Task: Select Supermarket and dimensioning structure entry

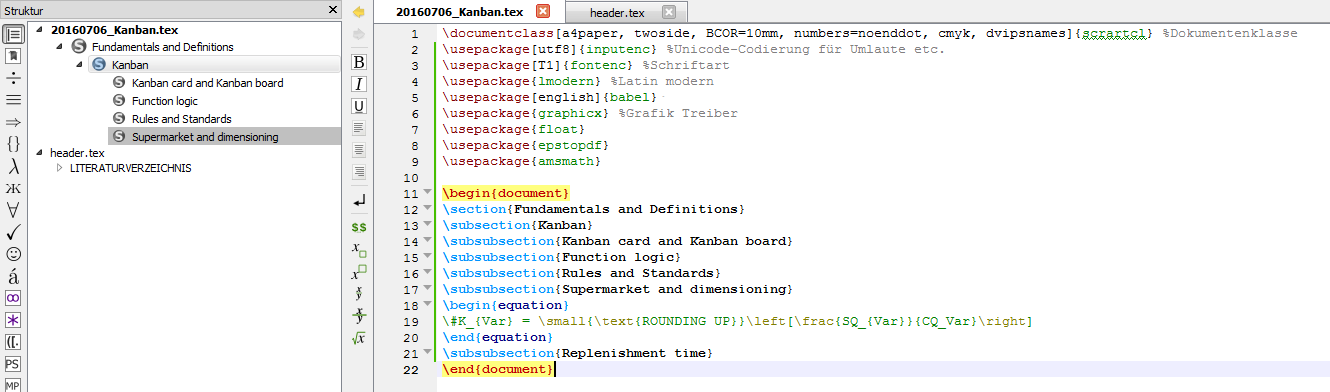Action: (x=205, y=137)
